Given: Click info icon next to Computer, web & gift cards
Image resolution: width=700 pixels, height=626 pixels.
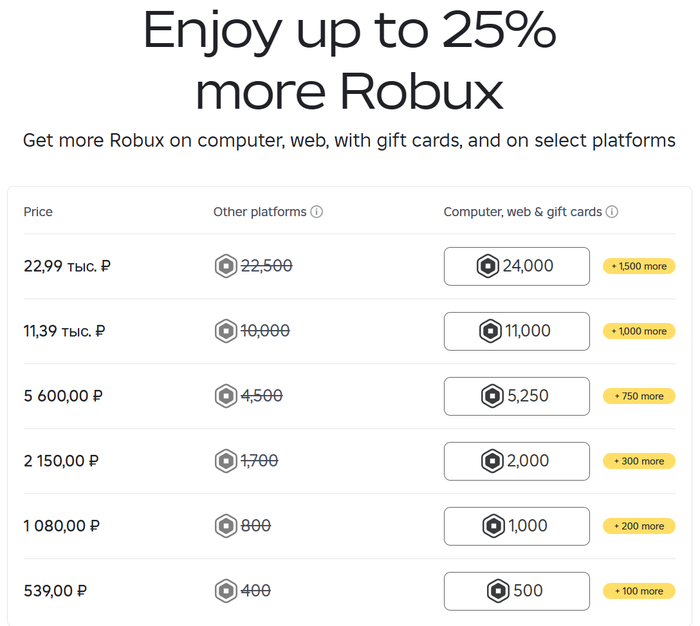Looking at the screenshot, I should point(612,212).
